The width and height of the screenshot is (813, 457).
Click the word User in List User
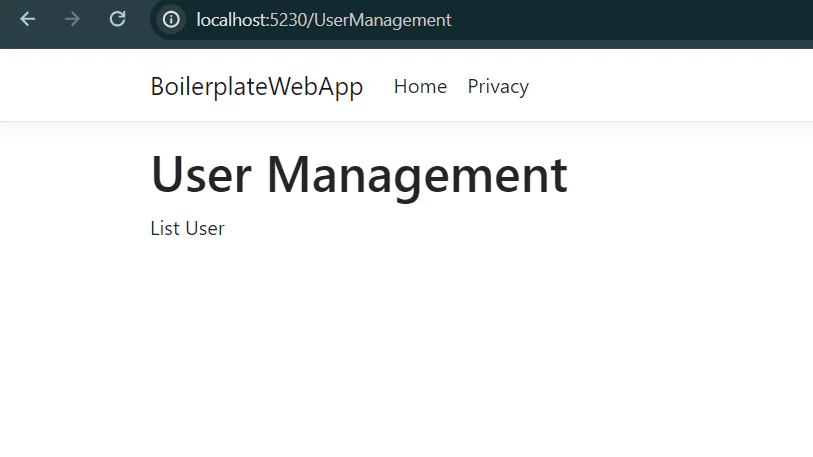[x=205, y=228]
